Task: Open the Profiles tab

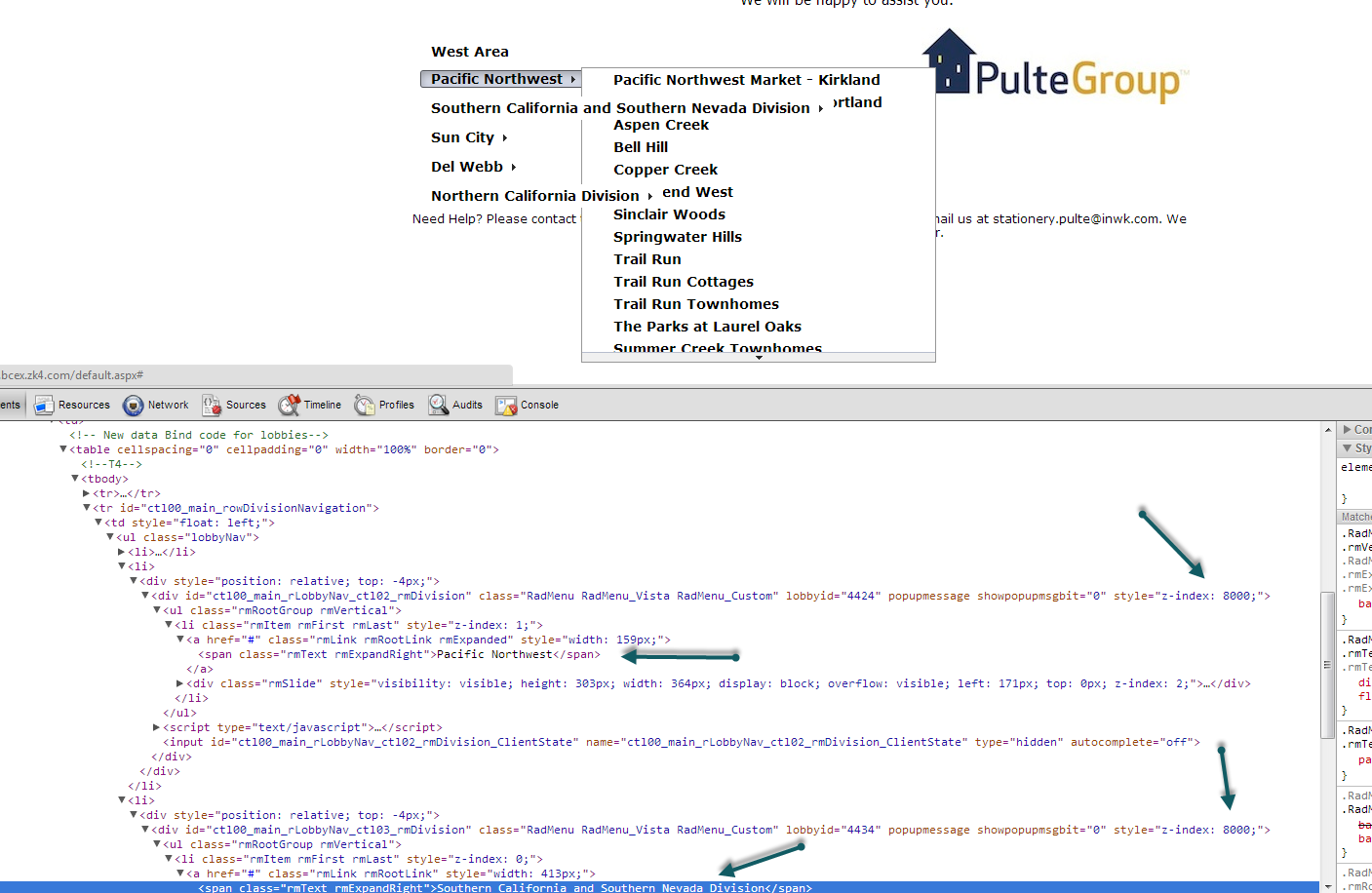Action: [385, 406]
